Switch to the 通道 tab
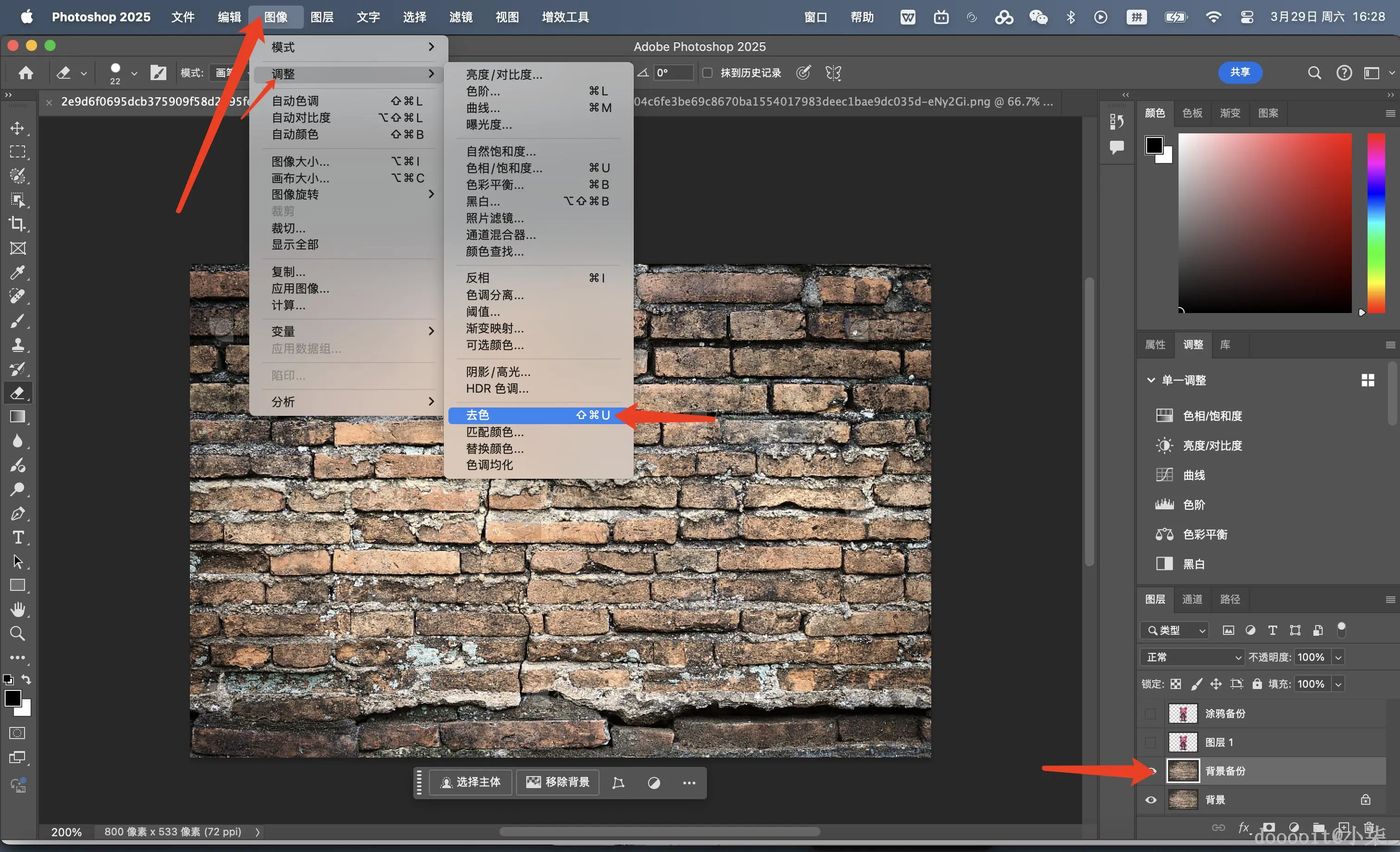Screen dimensions: 1400x852 (1192, 599)
